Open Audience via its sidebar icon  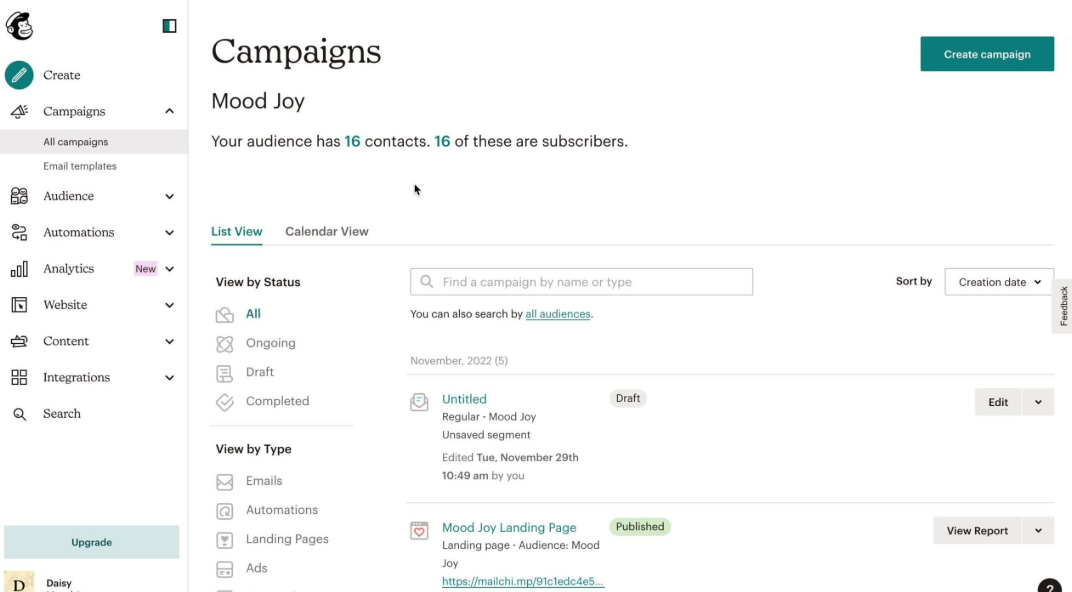coord(21,196)
